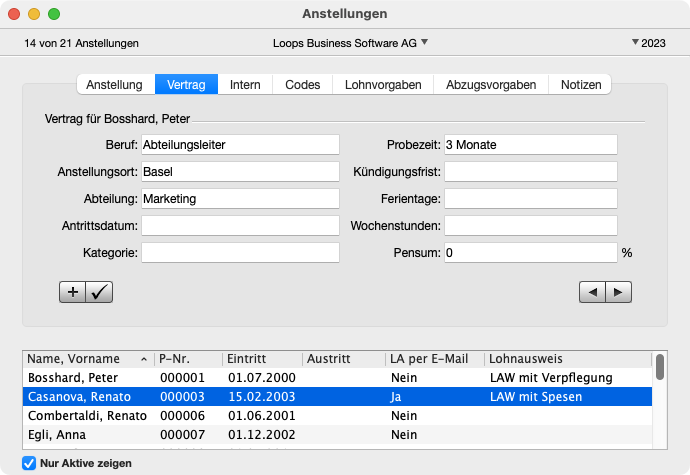690x475 pixels.
Task: Open the Abzugsvorgaben tab
Action: (492, 85)
